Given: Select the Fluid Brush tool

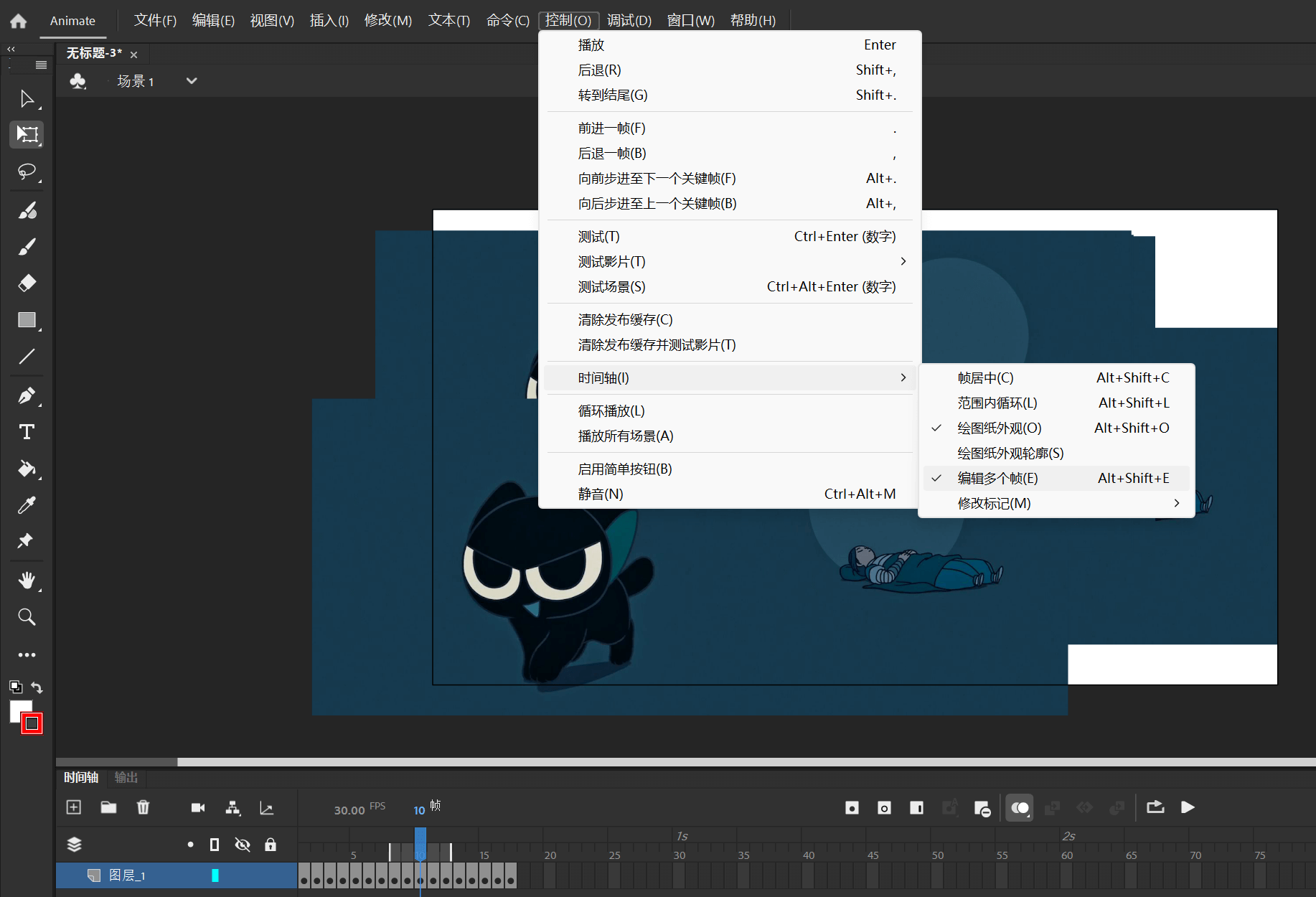Looking at the screenshot, I should [x=27, y=210].
